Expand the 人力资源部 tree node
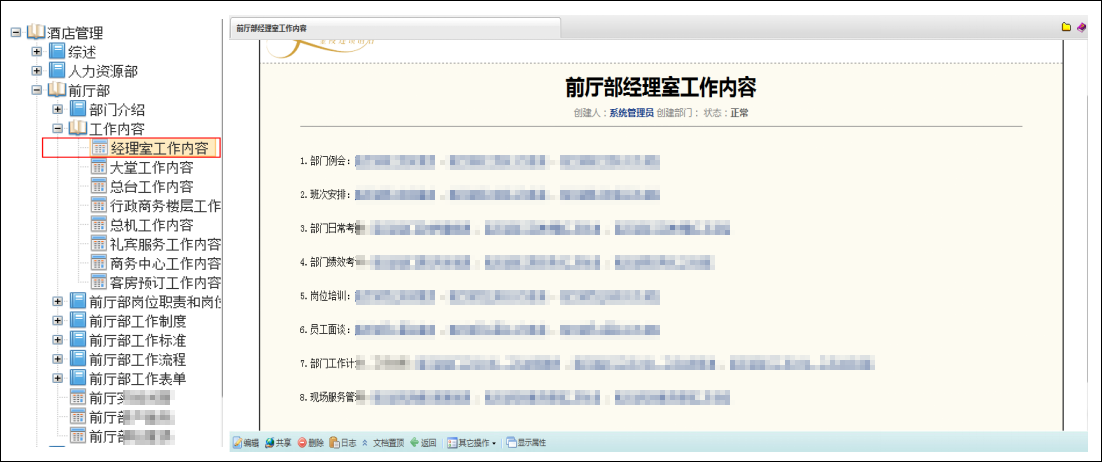This screenshot has height=462, width=1102. tap(37, 71)
